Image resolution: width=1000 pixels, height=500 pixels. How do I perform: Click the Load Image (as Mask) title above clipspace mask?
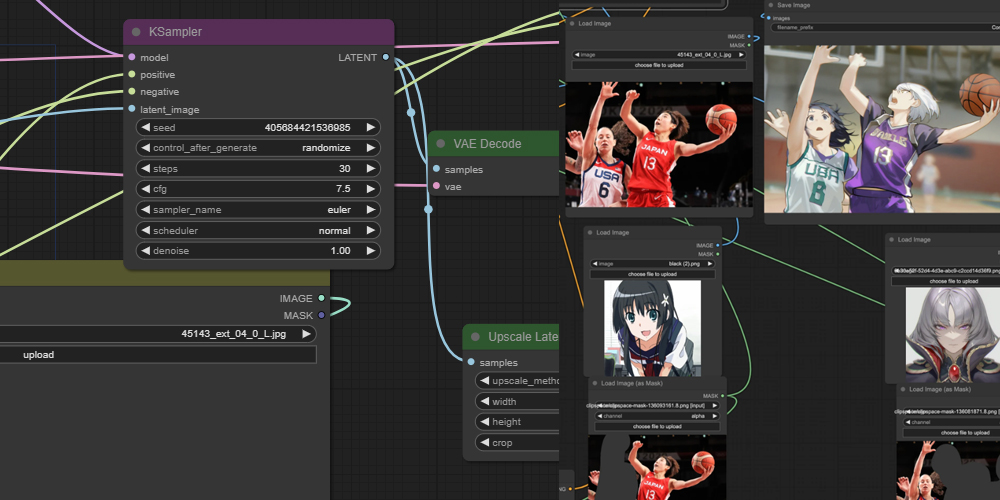click(x=631, y=383)
